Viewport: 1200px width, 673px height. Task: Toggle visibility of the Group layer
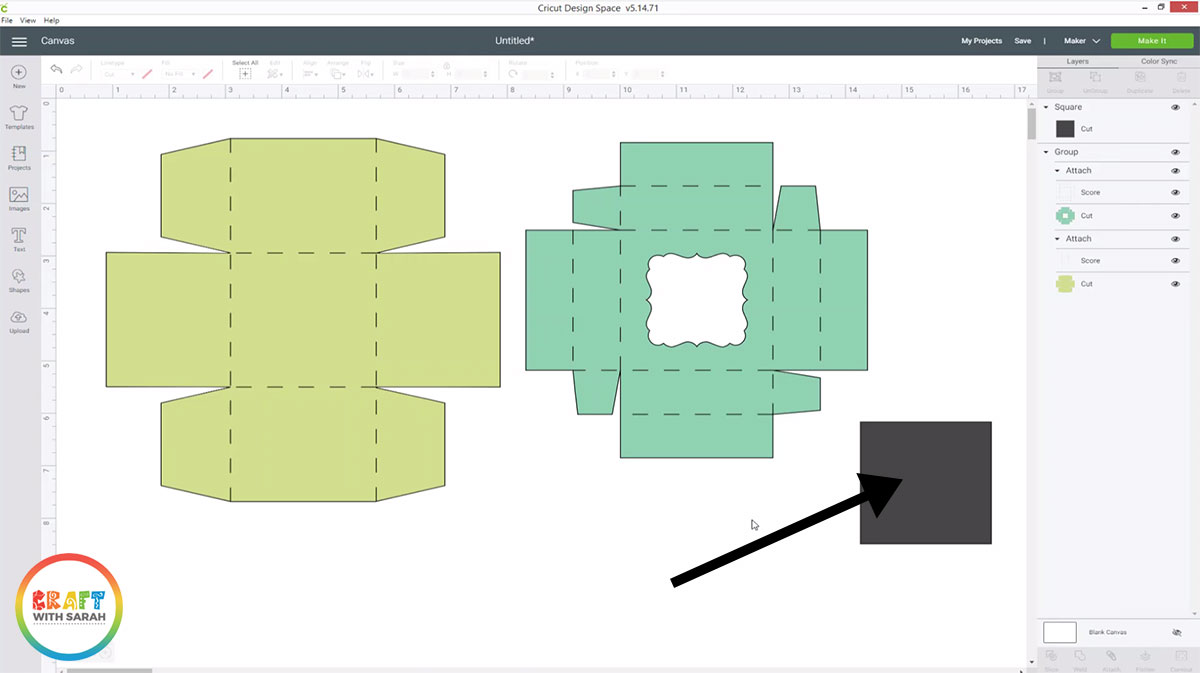pyautogui.click(x=1175, y=151)
